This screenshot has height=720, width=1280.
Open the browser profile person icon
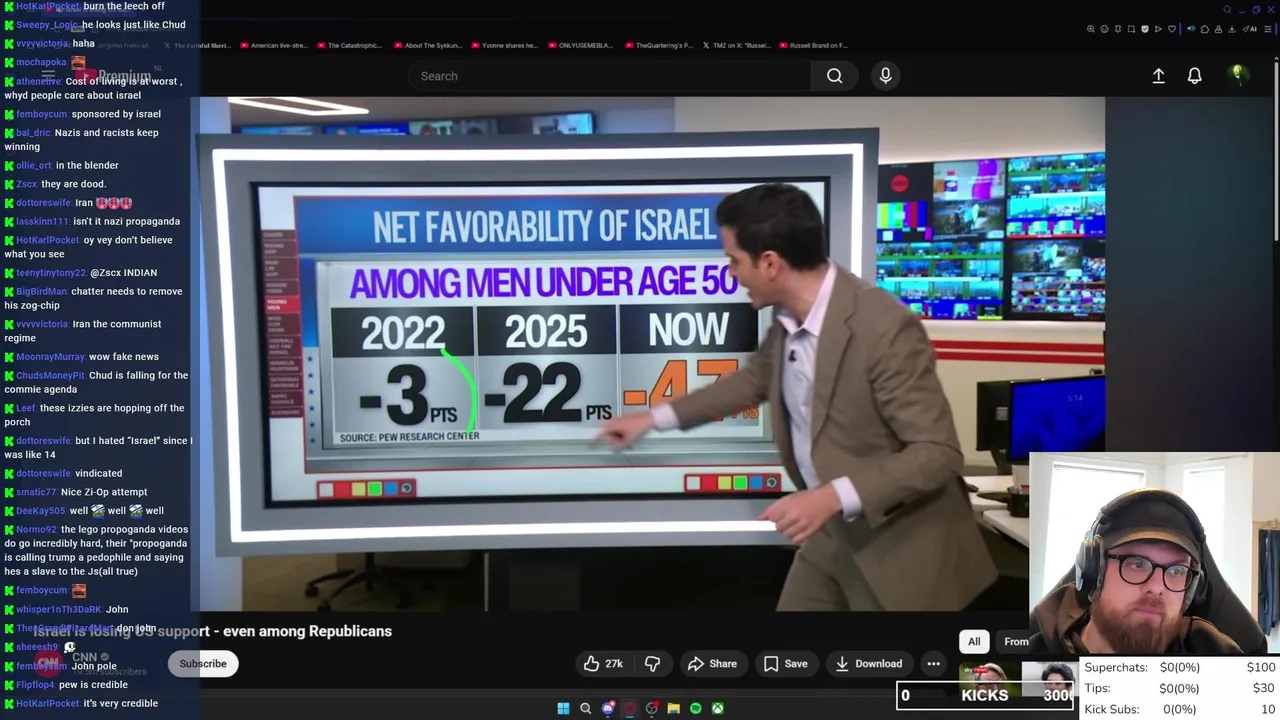pos(1218,29)
